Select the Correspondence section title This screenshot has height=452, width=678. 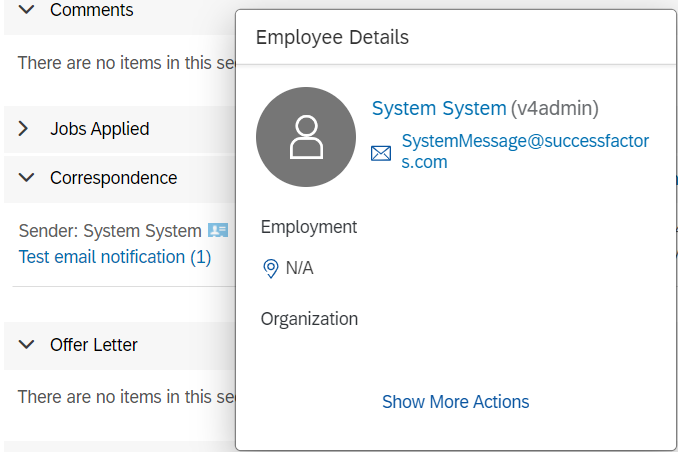(x=114, y=178)
